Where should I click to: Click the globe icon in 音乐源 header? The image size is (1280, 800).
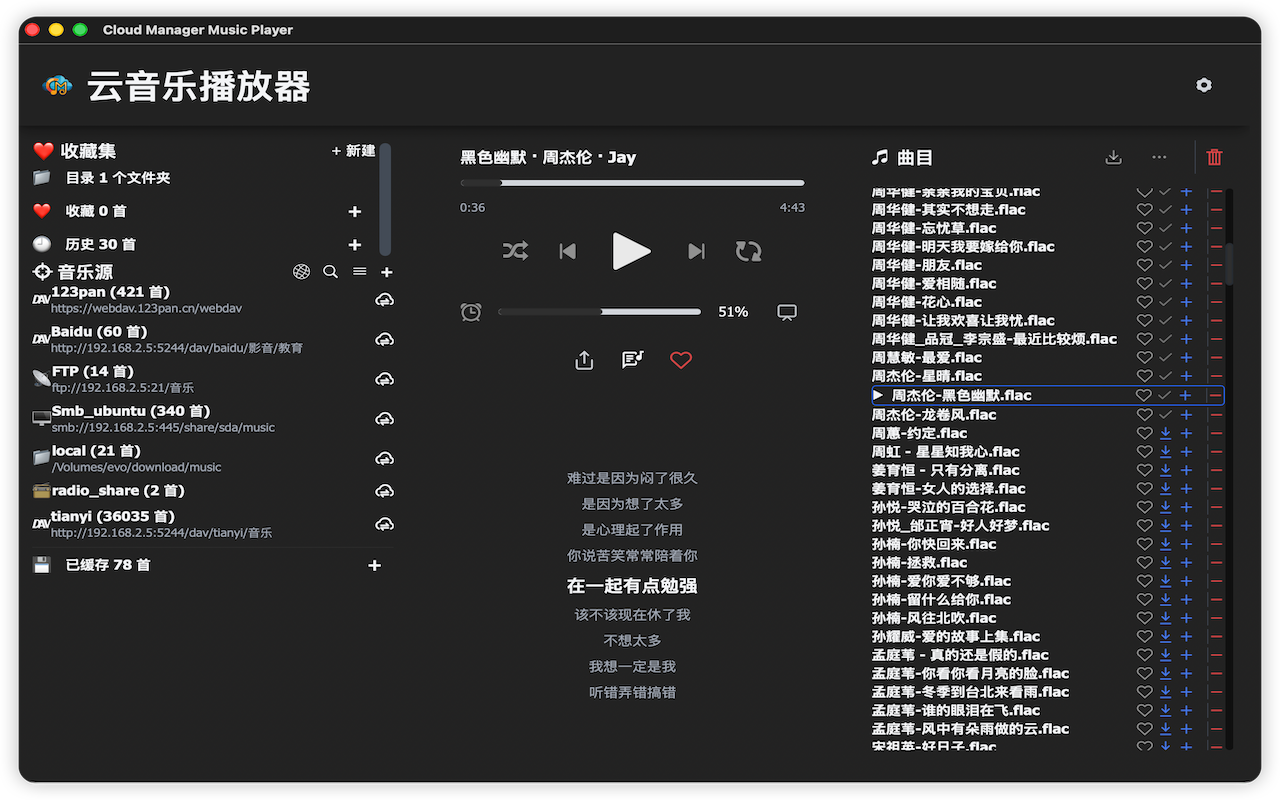(301, 272)
